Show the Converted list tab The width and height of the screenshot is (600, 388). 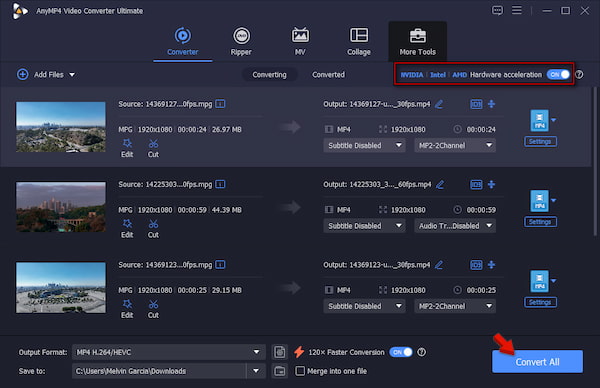pos(328,75)
